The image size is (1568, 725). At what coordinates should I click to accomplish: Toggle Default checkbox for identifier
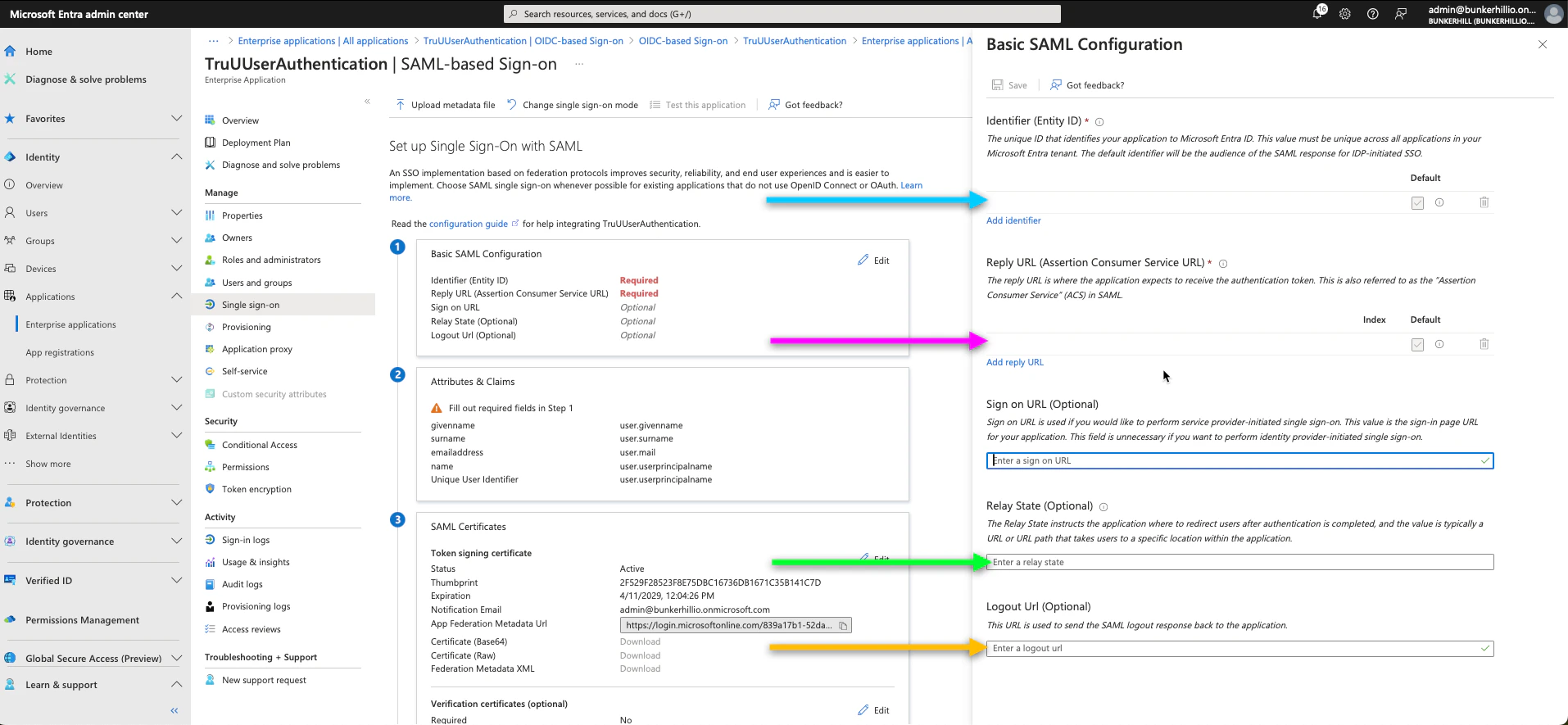(x=1418, y=203)
